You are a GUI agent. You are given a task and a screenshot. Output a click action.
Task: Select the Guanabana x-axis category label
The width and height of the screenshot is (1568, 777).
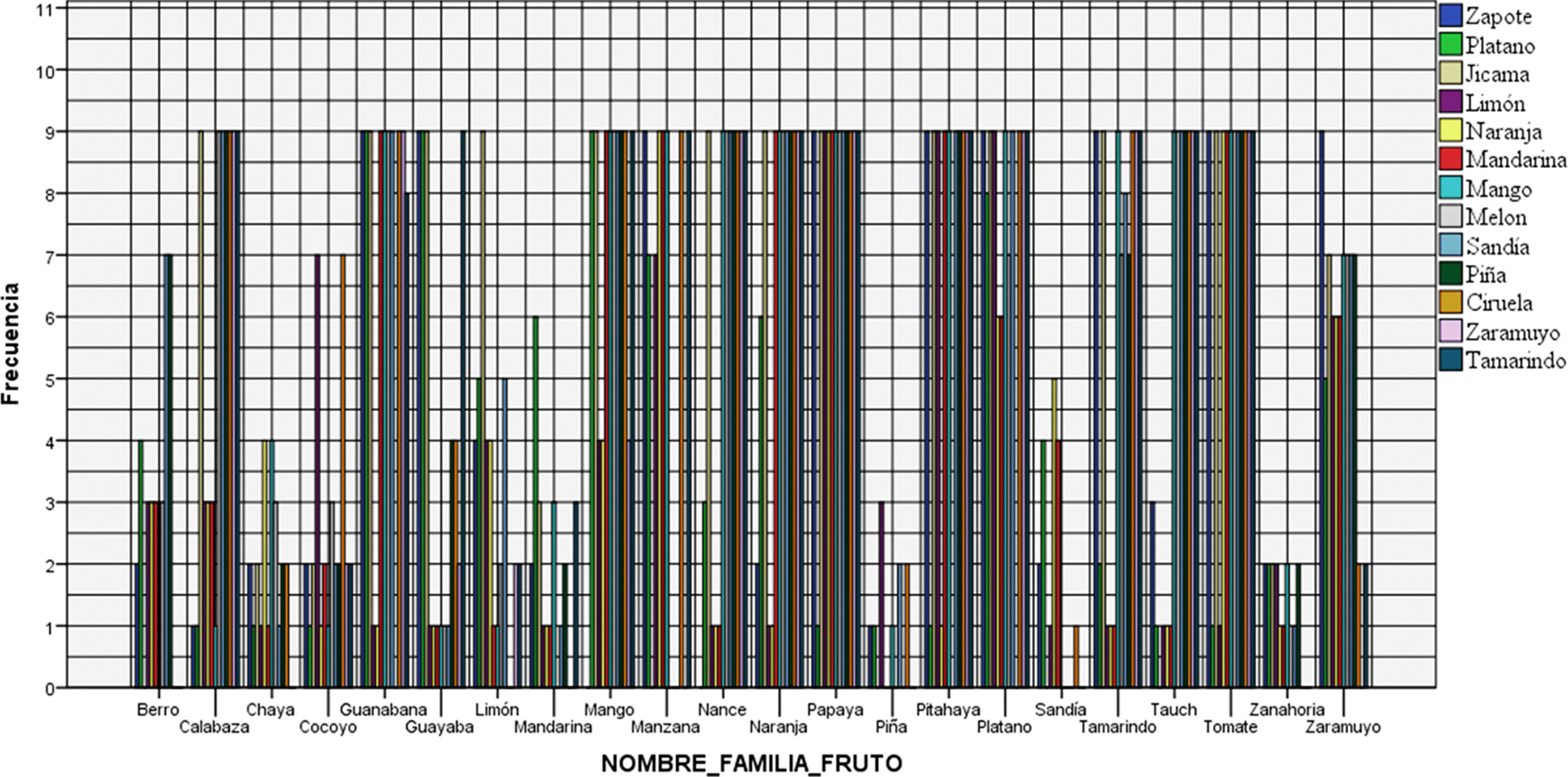click(x=383, y=709)
